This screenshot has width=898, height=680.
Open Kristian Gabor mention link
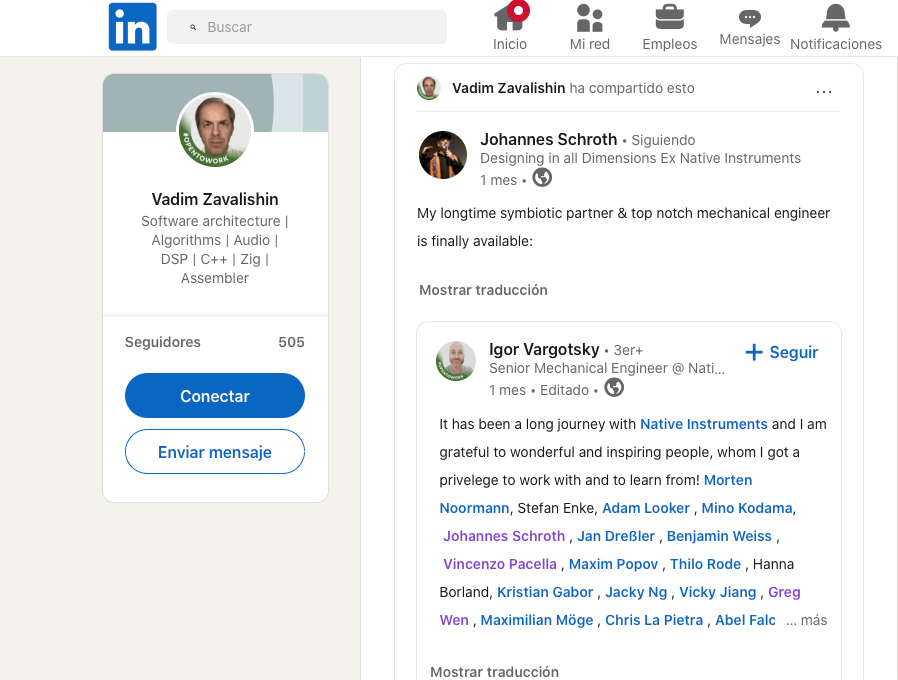(x=545, y=592)
